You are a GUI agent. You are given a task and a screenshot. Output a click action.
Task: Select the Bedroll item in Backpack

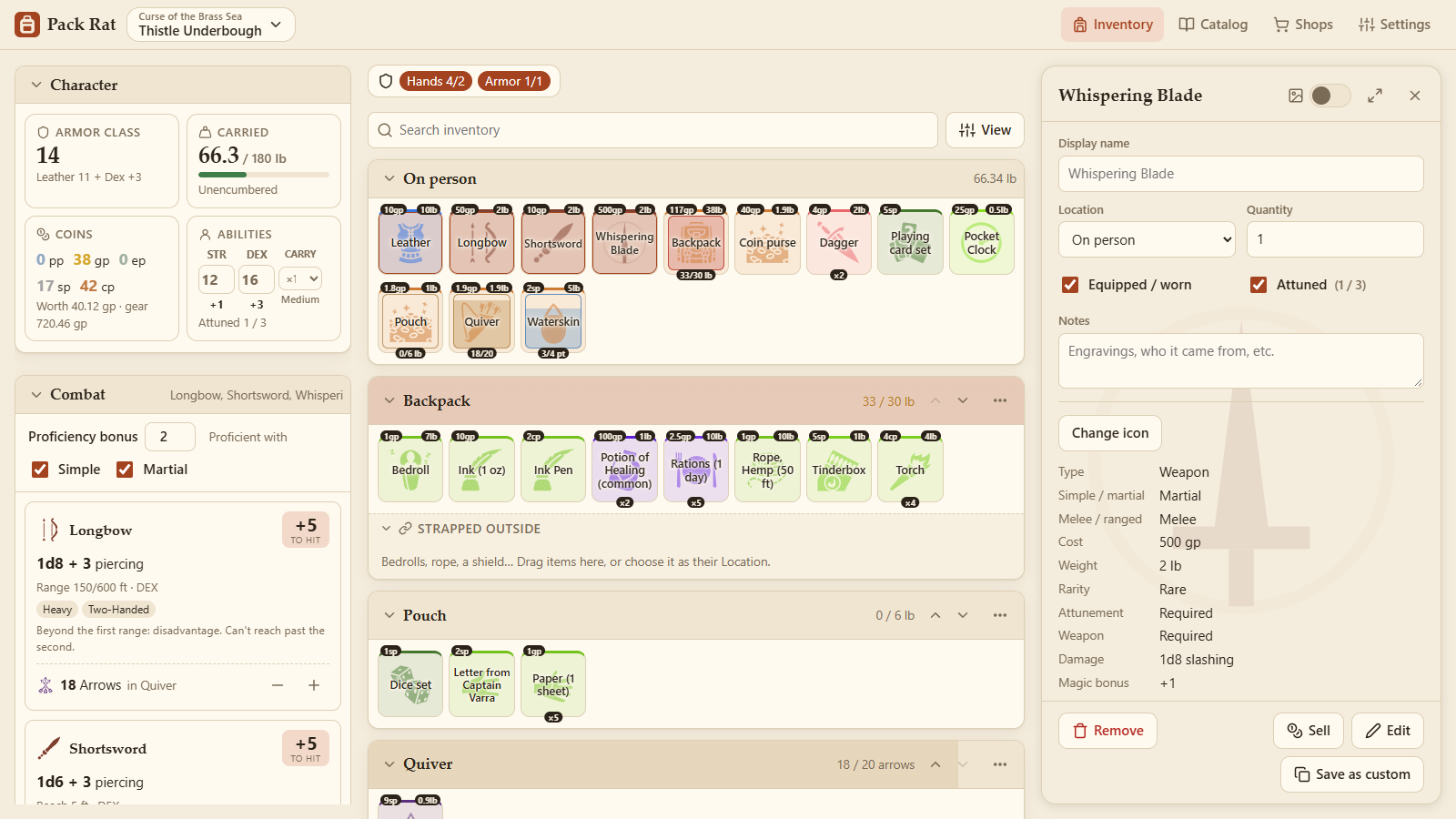click(x=410, y=470)
